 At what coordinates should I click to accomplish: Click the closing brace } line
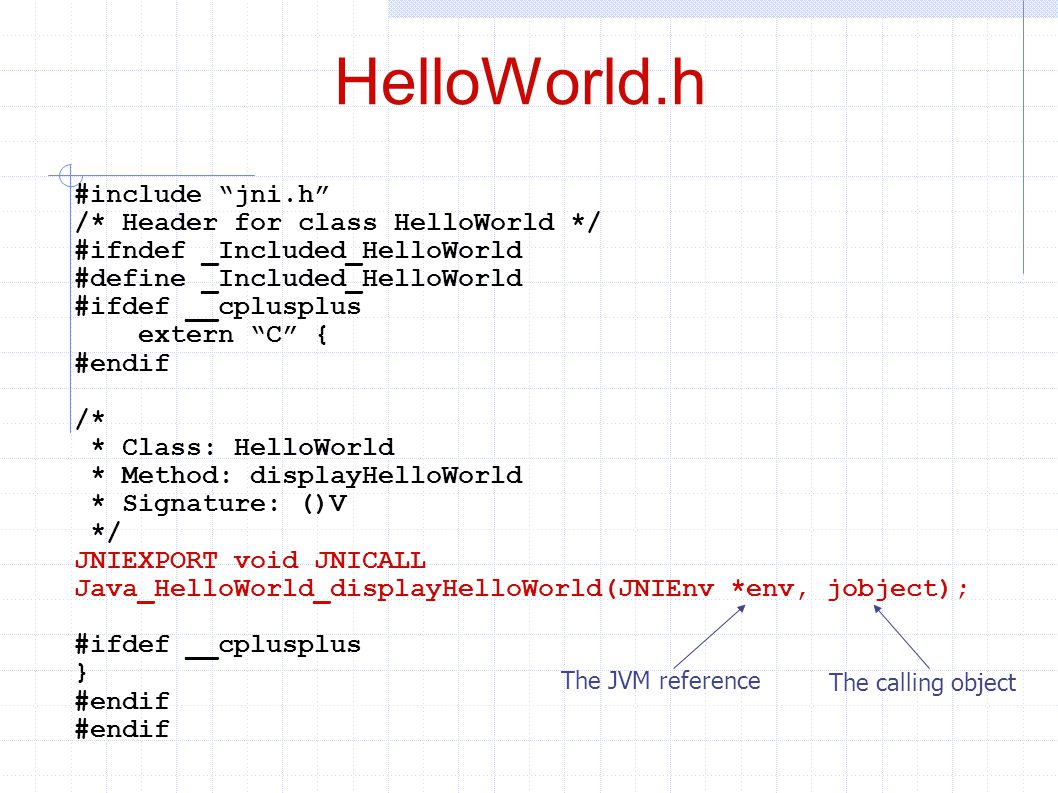[x=82, y=673]
